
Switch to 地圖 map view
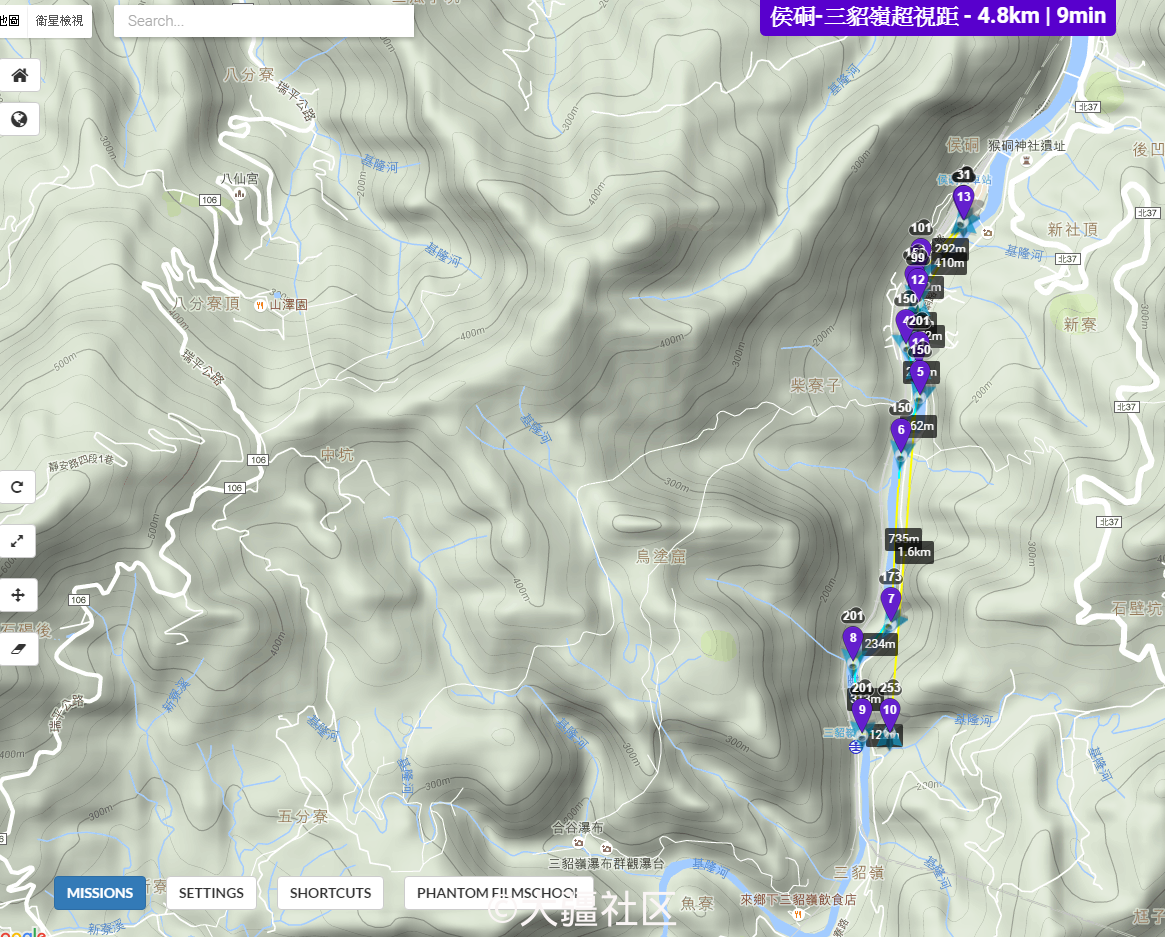coord(10,20)
